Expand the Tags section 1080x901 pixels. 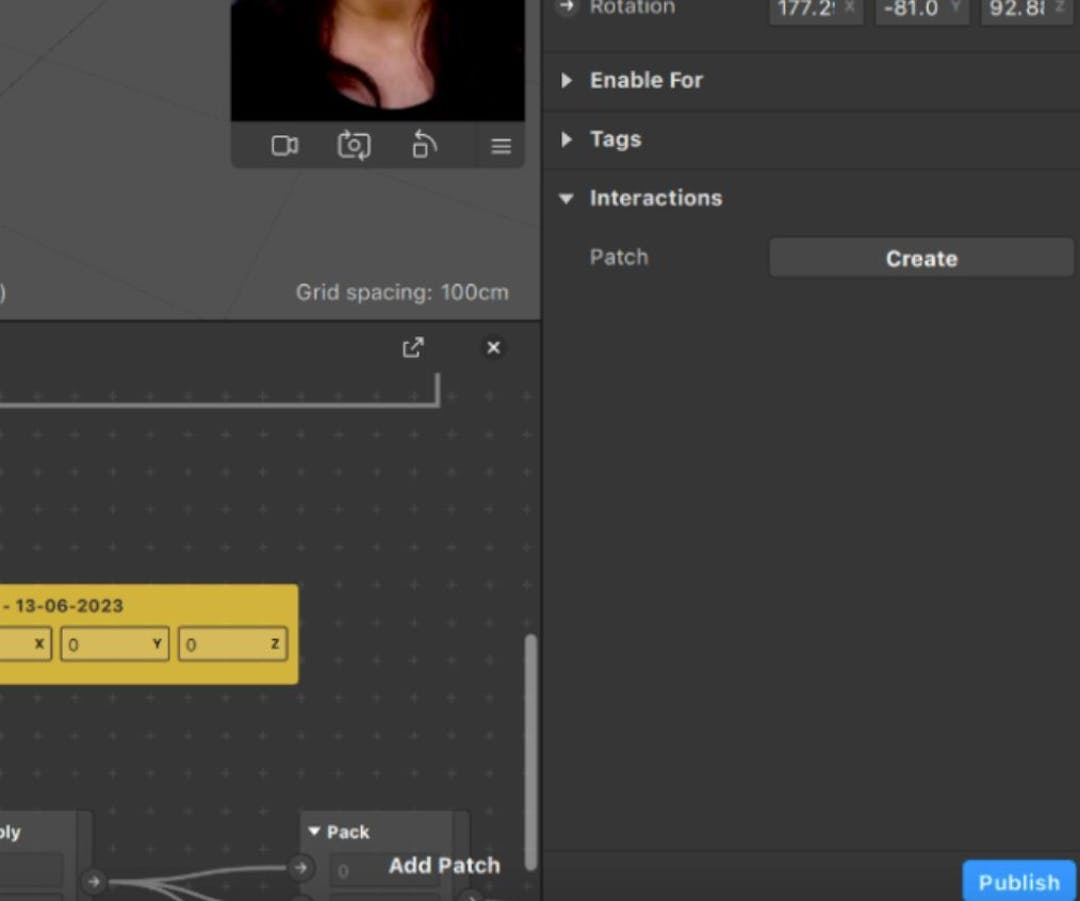click(x=567, y=139)
